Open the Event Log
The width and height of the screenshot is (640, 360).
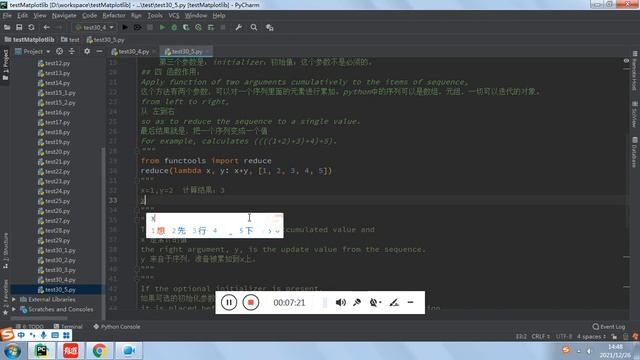point(609,327)
